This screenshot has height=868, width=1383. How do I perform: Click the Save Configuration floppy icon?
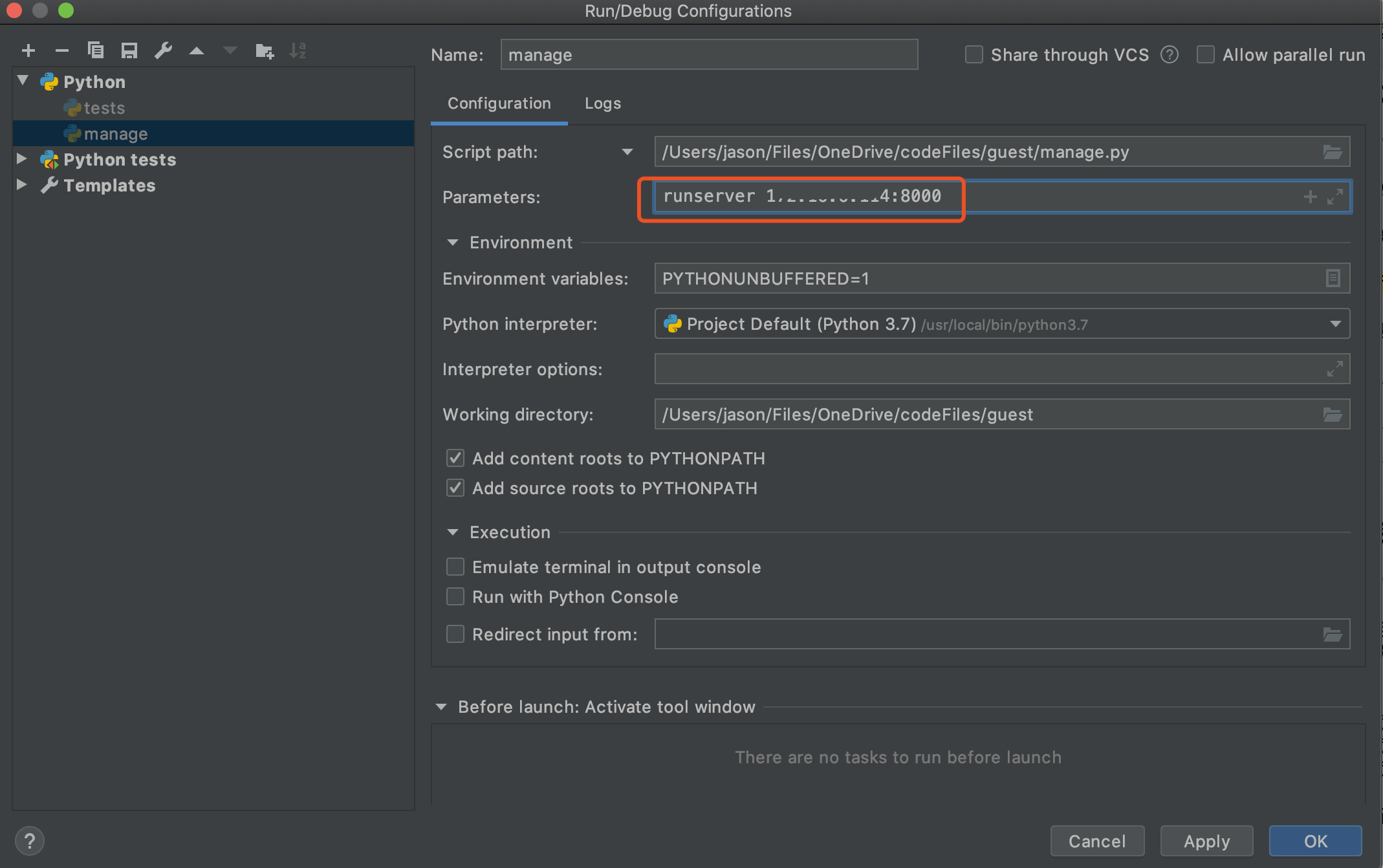(129, 50)
